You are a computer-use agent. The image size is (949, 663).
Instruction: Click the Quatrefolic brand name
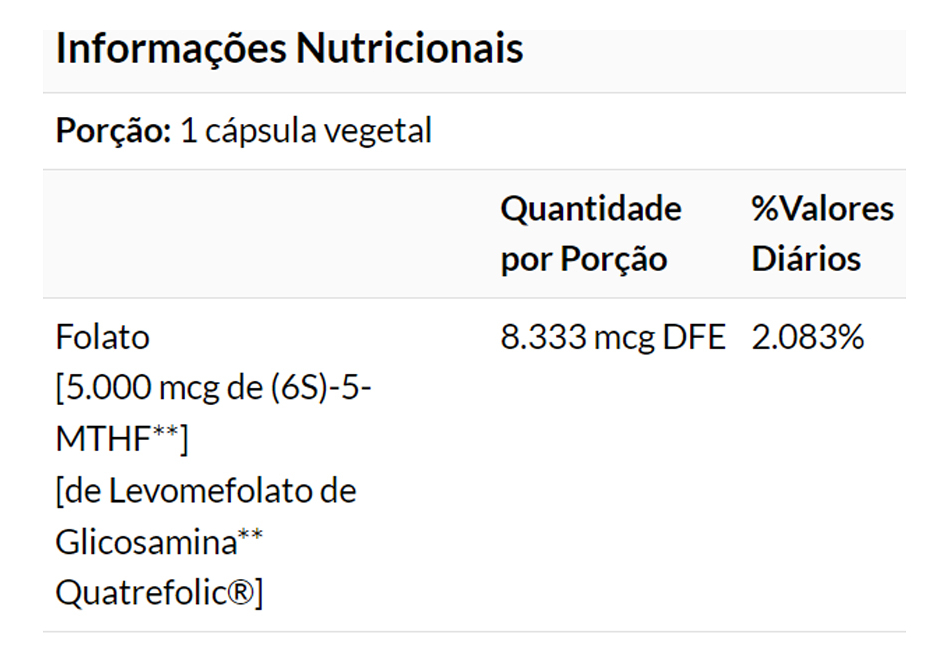click(140, 594)
